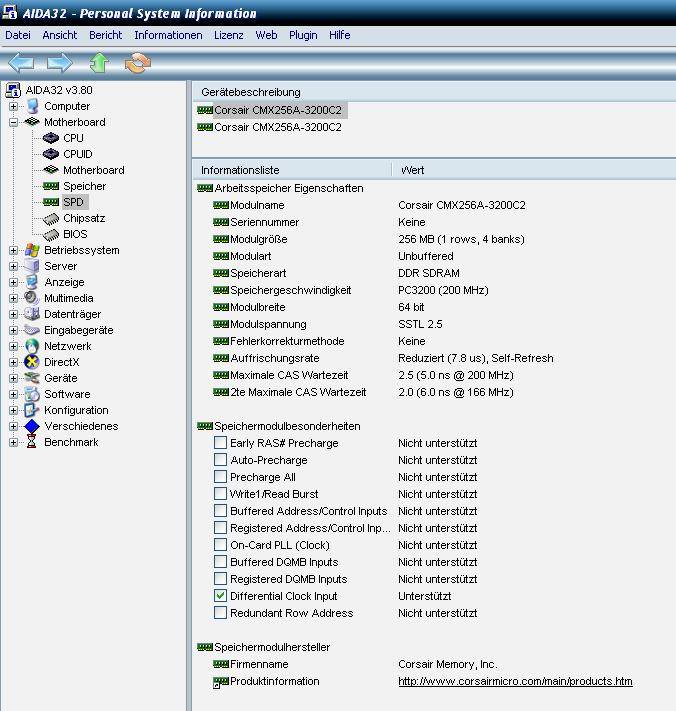Click the Betriebssystem Windows flag icon

32,250
